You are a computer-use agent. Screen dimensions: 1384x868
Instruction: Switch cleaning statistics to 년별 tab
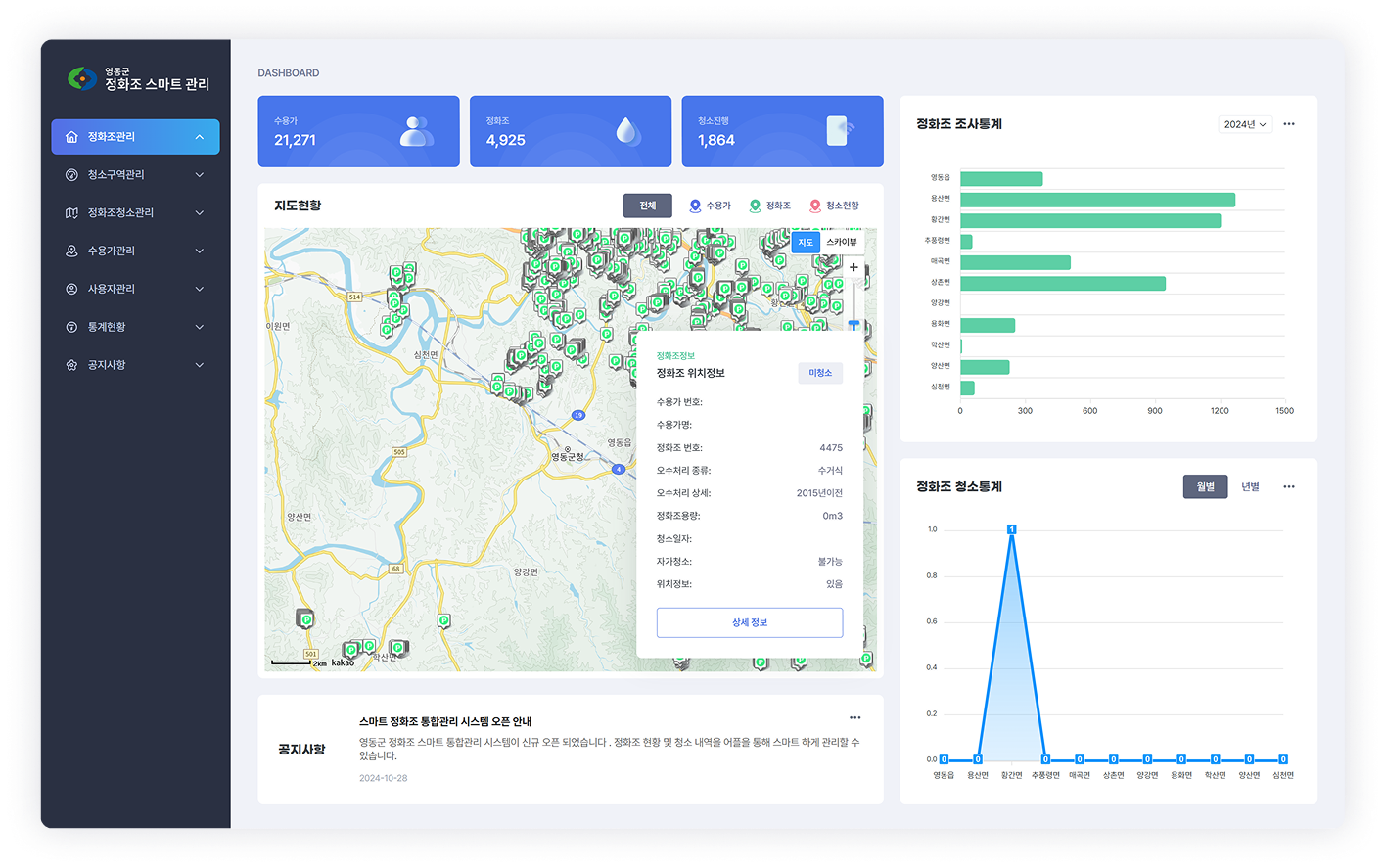click(1250, 487)
